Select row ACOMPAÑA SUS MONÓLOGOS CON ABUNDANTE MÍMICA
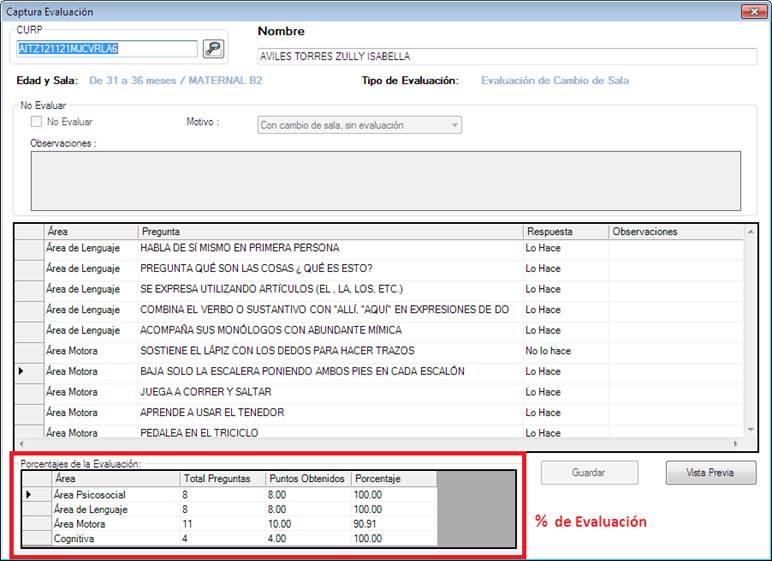Viewport: 772px width, 561px height. [x=379, y=330]
